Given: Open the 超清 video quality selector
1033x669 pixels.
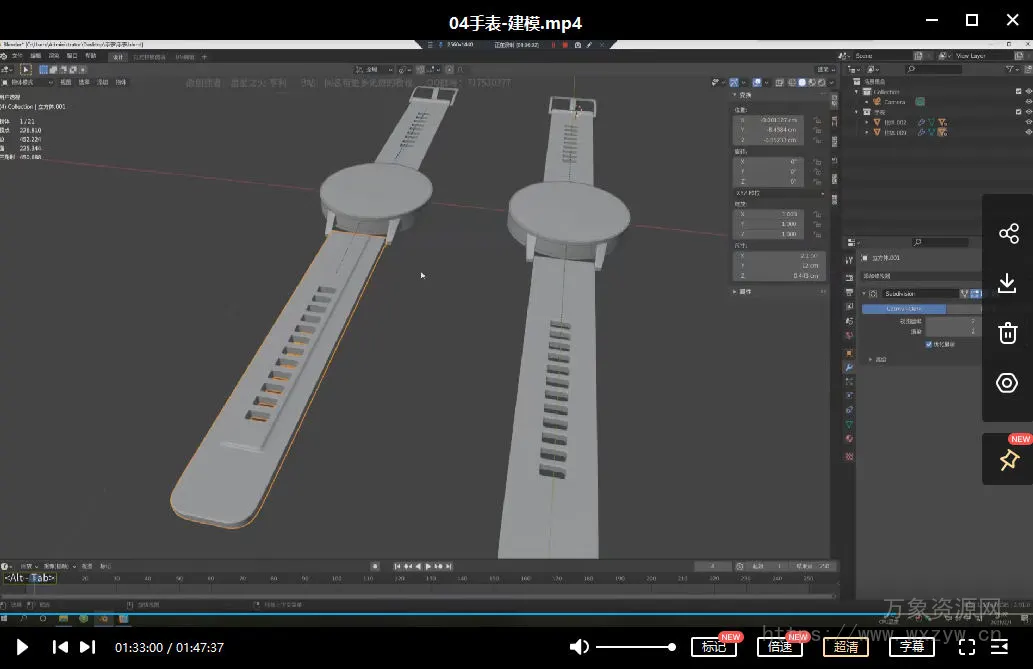Looking at the screenshot, I should (x=846, y=647).
